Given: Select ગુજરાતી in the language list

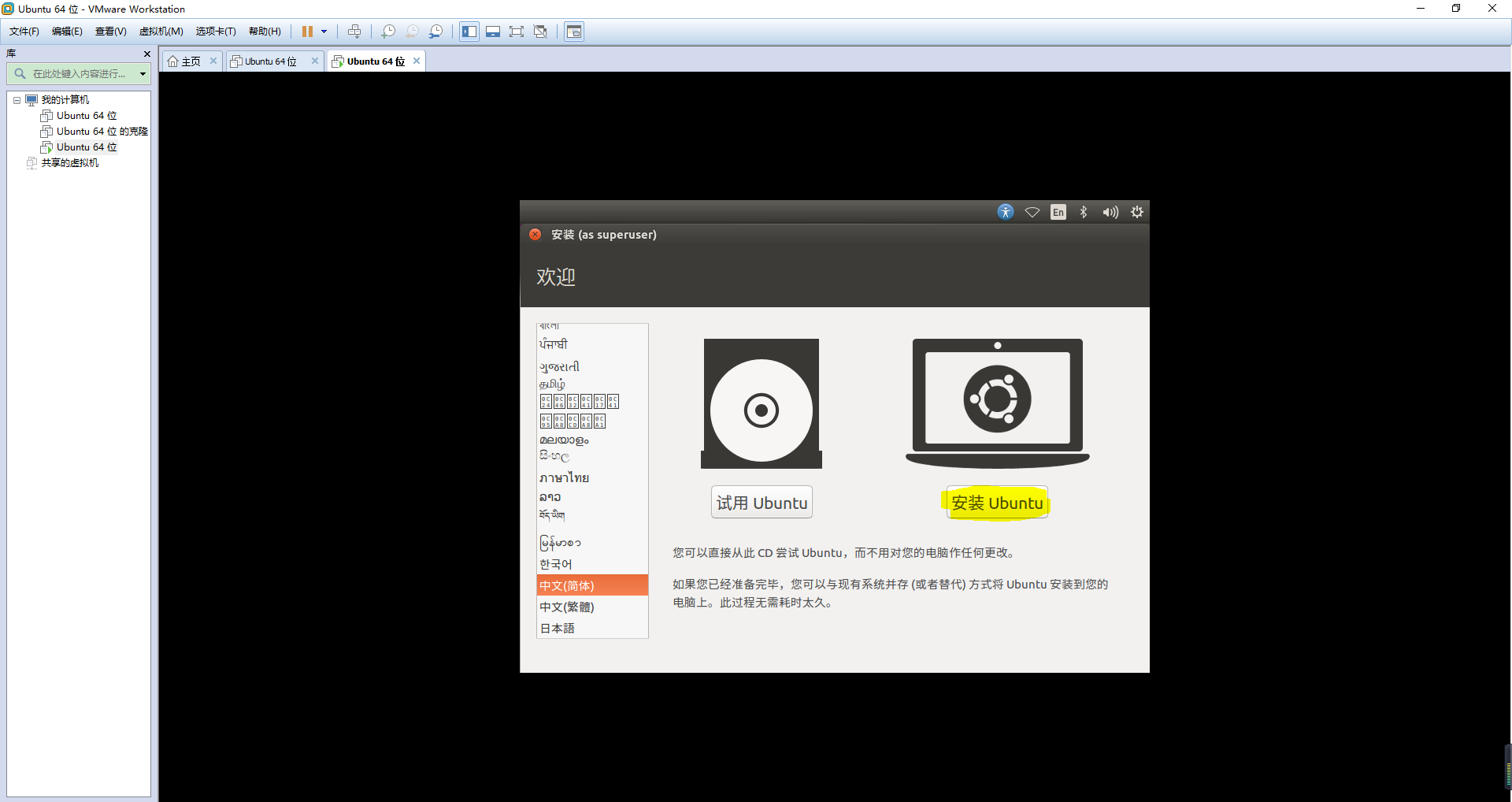Looking at the screenshot, I should (x=592, y=366).
